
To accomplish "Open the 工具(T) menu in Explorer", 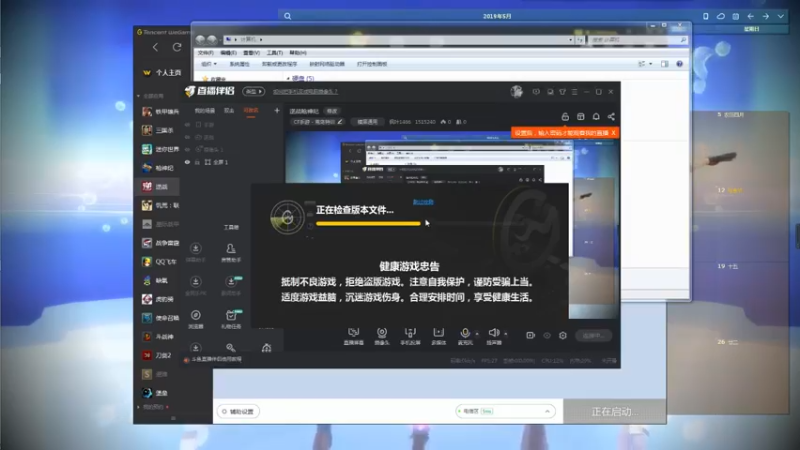I will point(274,53).
